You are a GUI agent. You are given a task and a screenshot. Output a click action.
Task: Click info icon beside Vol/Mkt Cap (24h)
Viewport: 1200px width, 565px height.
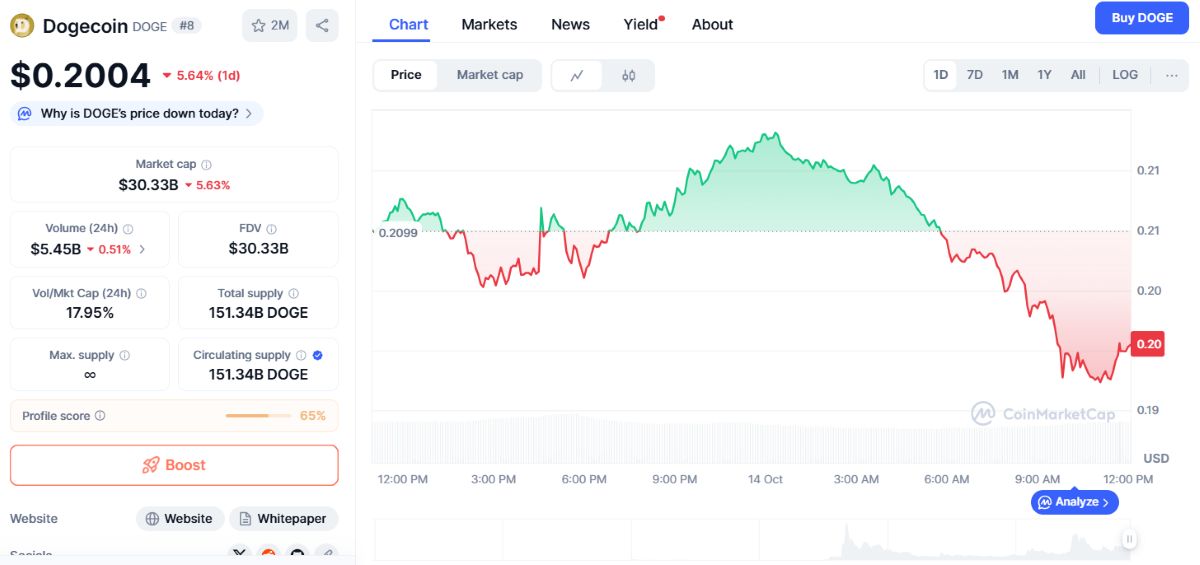tap(141, 294)
